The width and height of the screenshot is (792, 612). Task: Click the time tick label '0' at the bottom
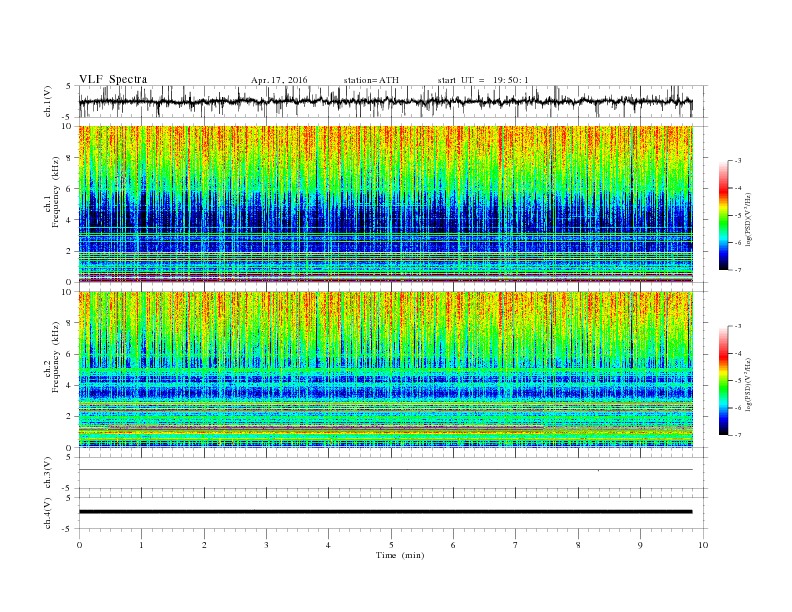click(x=79, y=545)
